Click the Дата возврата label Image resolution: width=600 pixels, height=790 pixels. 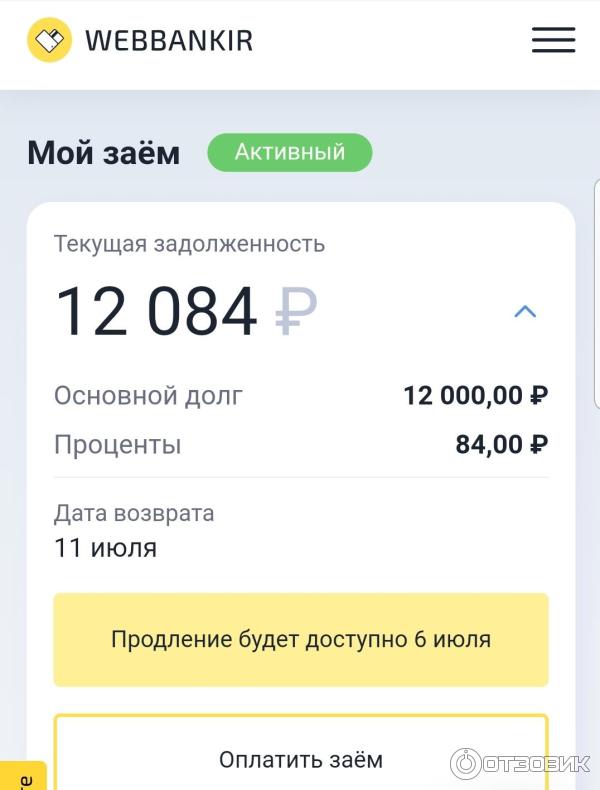click(x=134, y=514)
